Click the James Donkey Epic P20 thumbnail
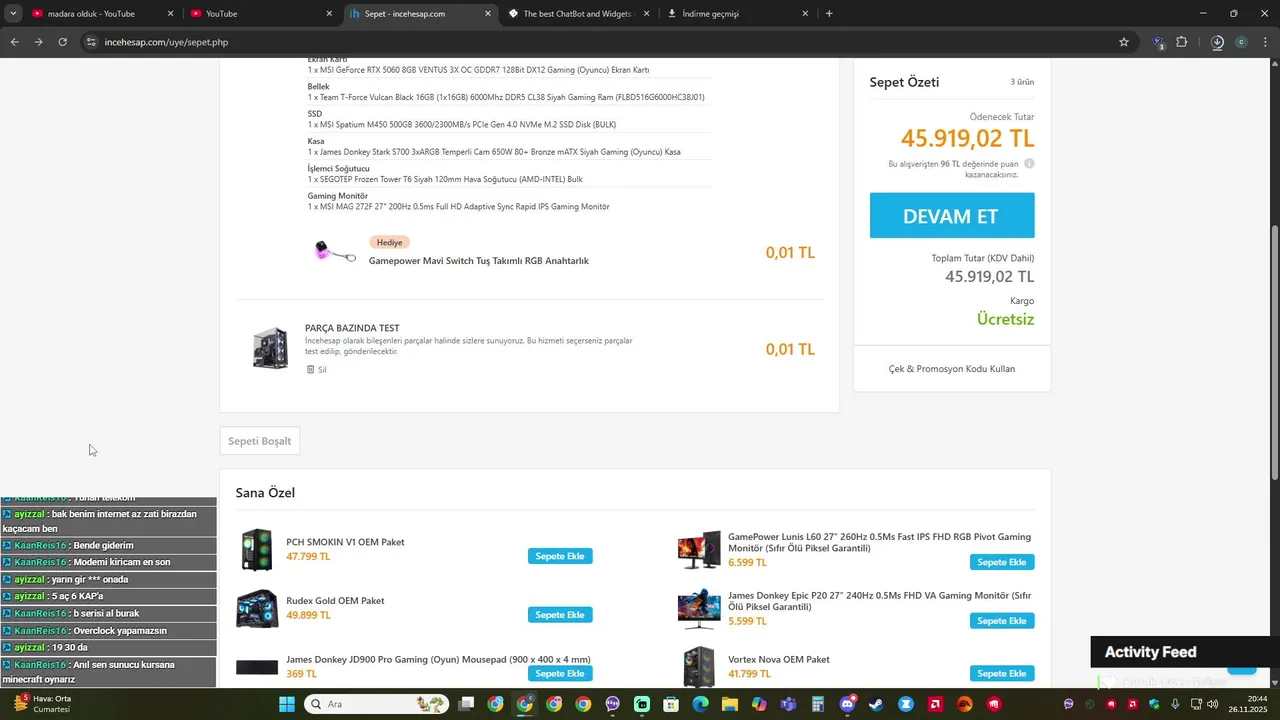Image resolution: width=1280 pixels, height=720 pixels. [x=699, y=609]
